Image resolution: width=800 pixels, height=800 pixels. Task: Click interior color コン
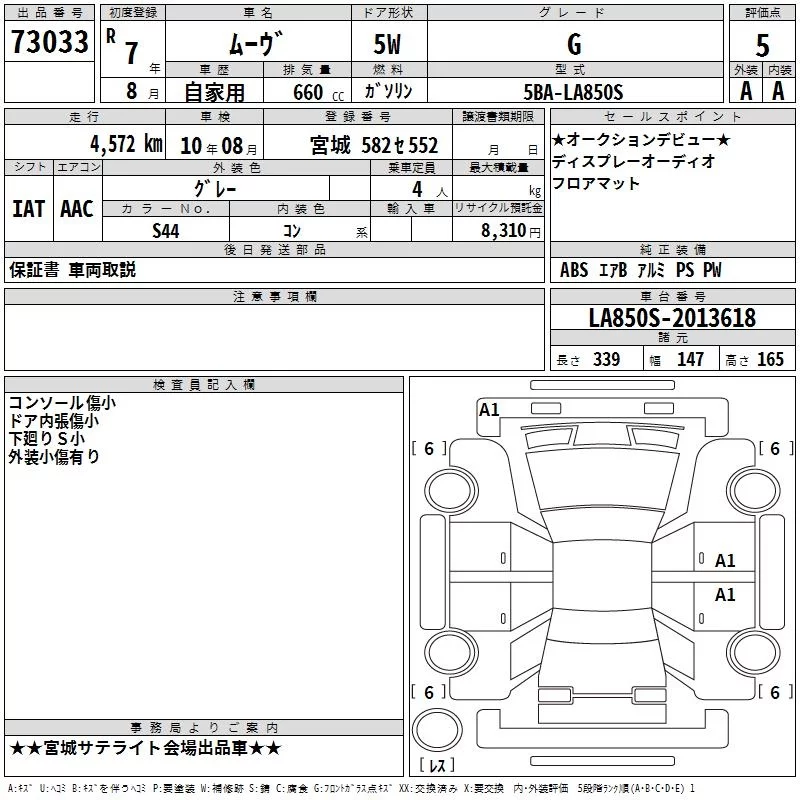292,231
